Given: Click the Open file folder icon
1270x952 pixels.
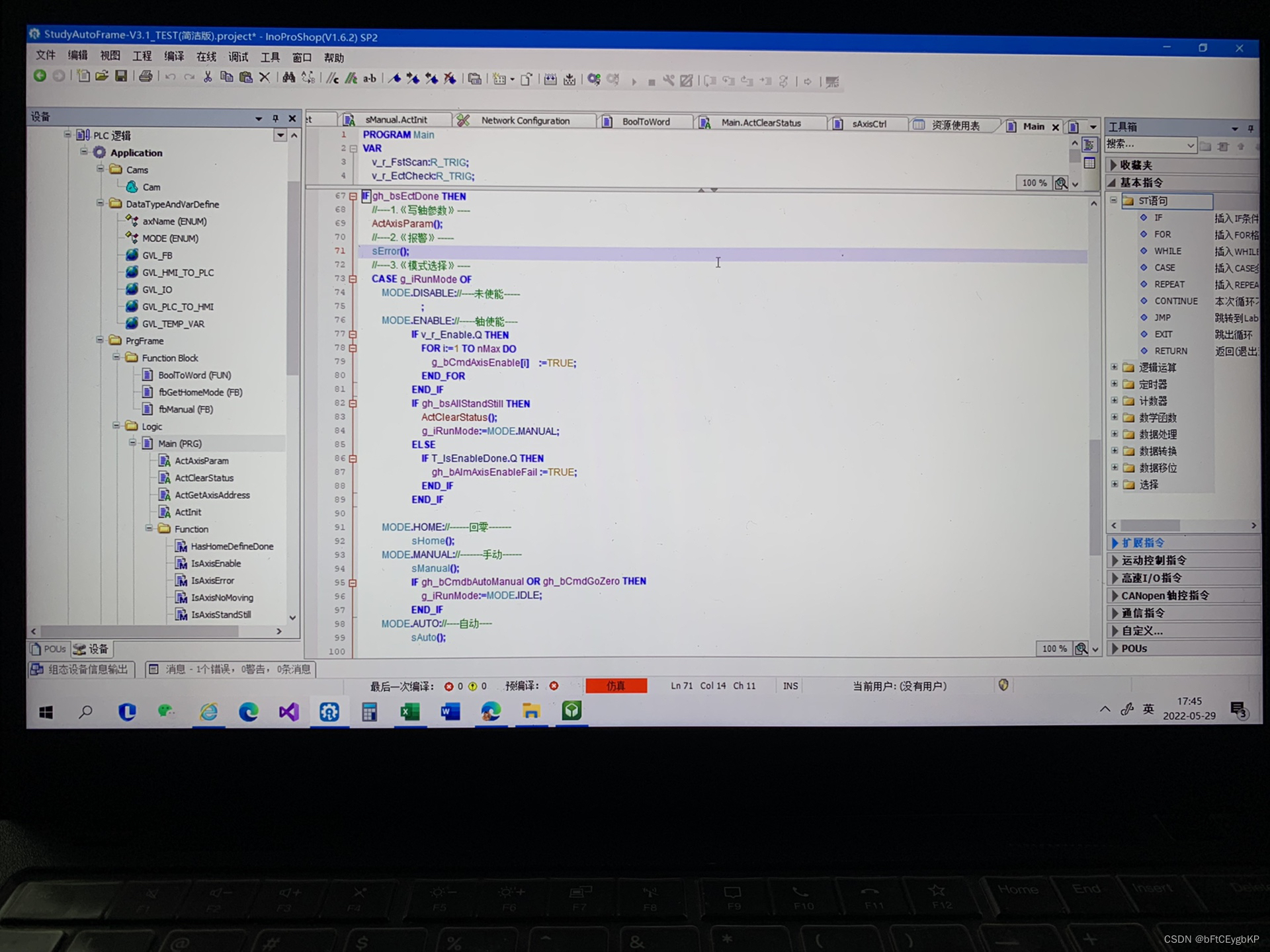Looking at the screenshot, I should coord(102,77).
